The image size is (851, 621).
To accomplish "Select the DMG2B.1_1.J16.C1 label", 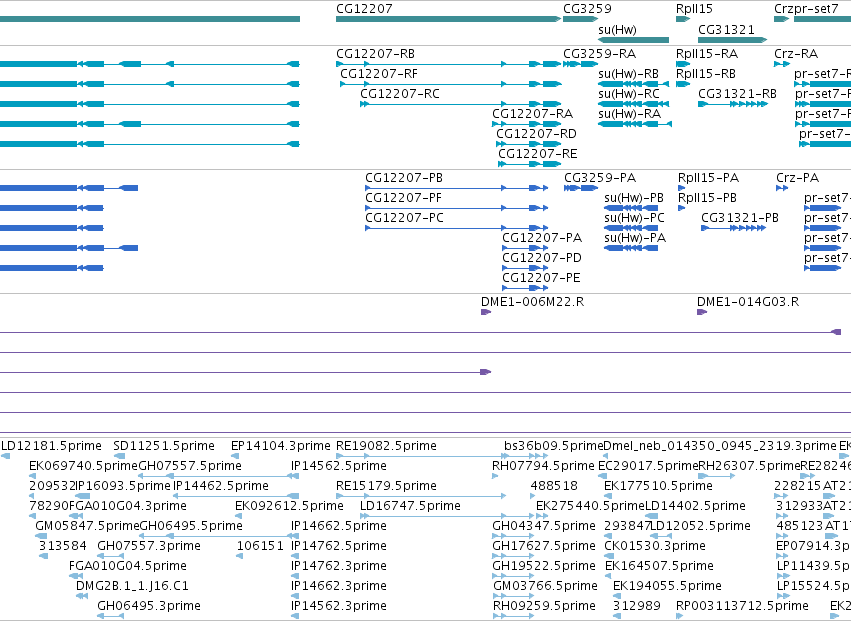I will point(132,586).
